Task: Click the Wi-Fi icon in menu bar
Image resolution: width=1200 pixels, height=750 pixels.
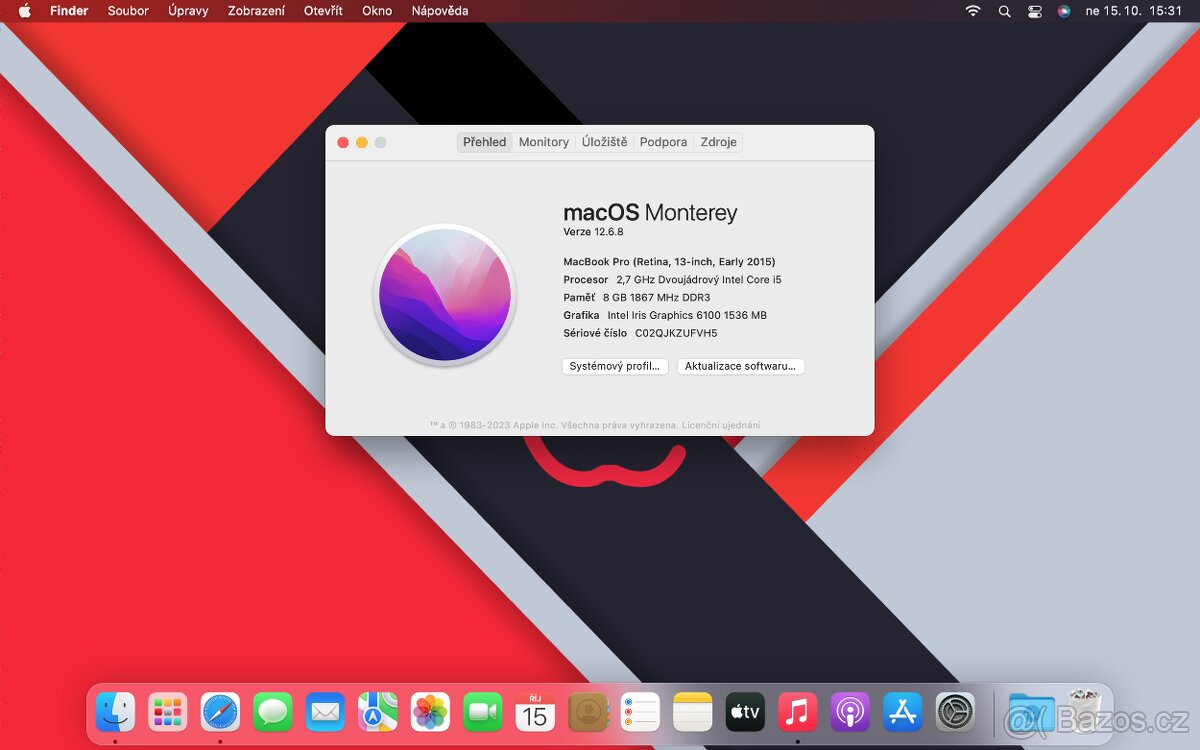Action: tap(971, 11)
